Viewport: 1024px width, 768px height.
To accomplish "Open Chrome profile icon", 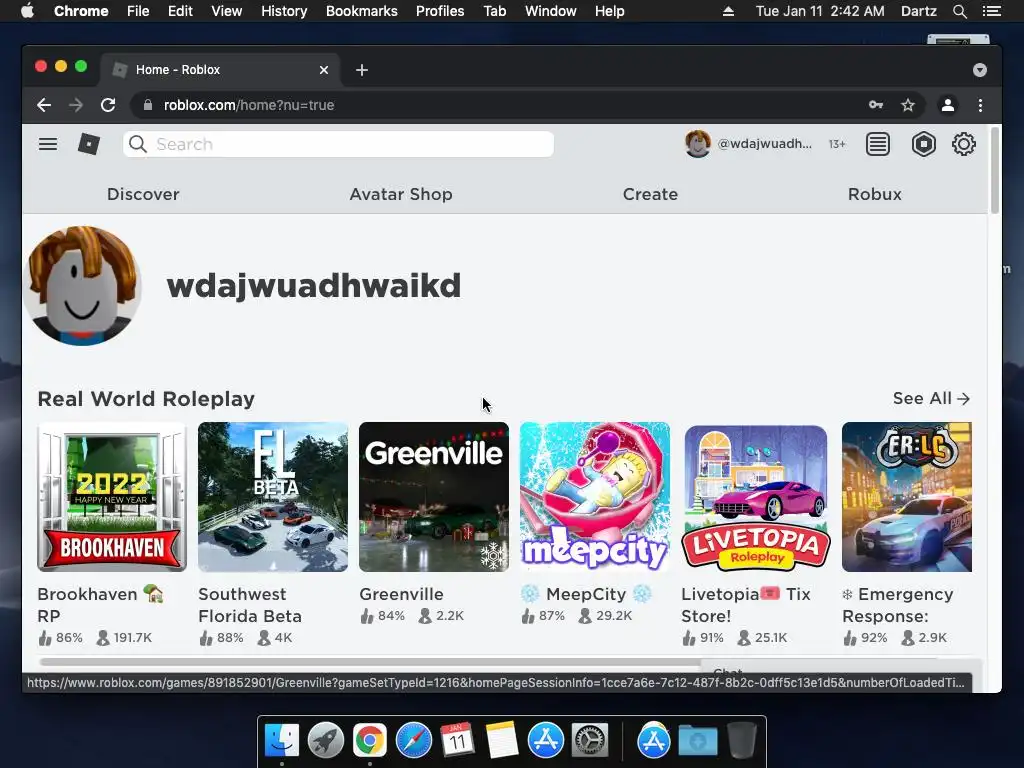I will [948, 105].
